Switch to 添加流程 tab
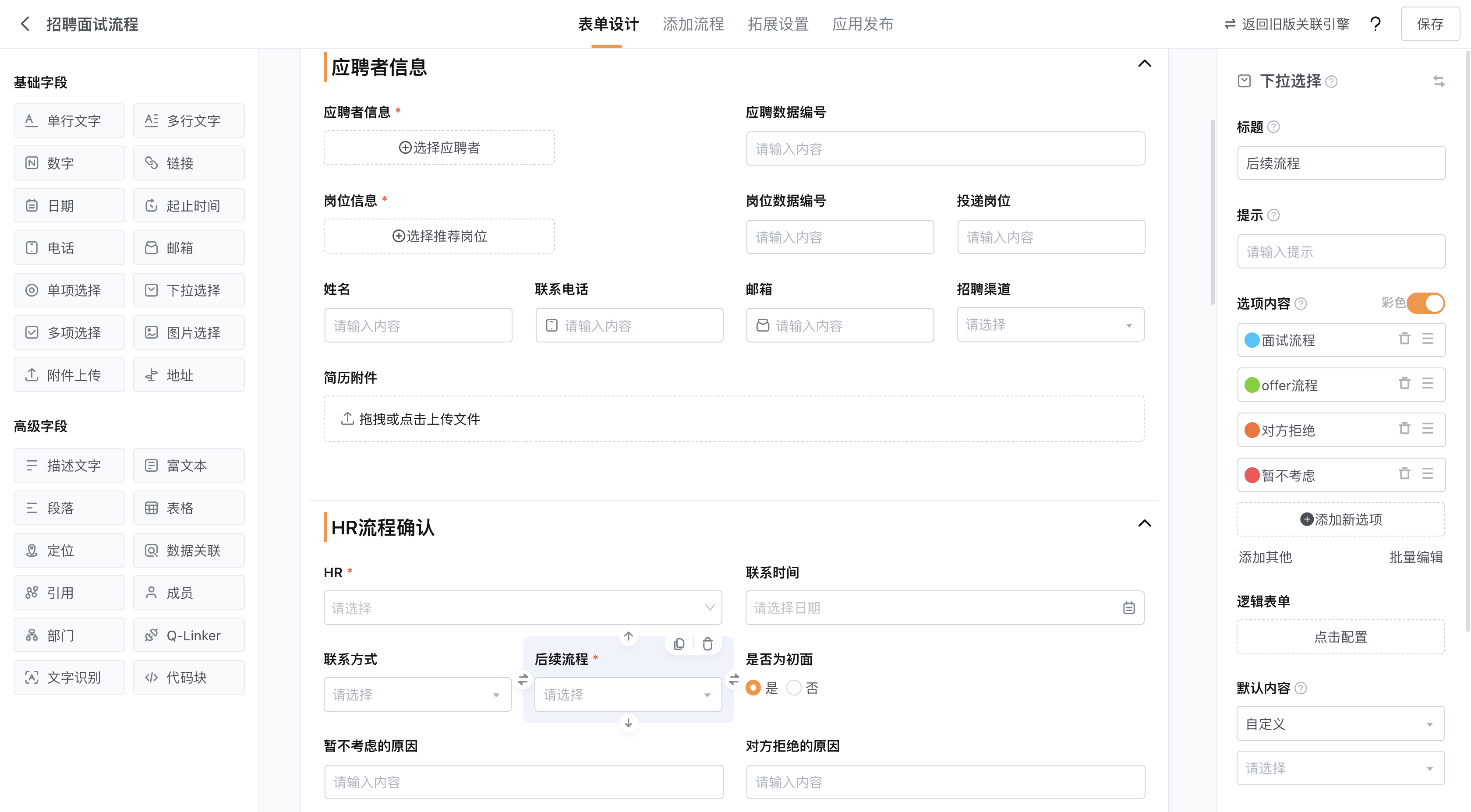Viewport: 1471px width, 812px height. (x=693, y=24)
